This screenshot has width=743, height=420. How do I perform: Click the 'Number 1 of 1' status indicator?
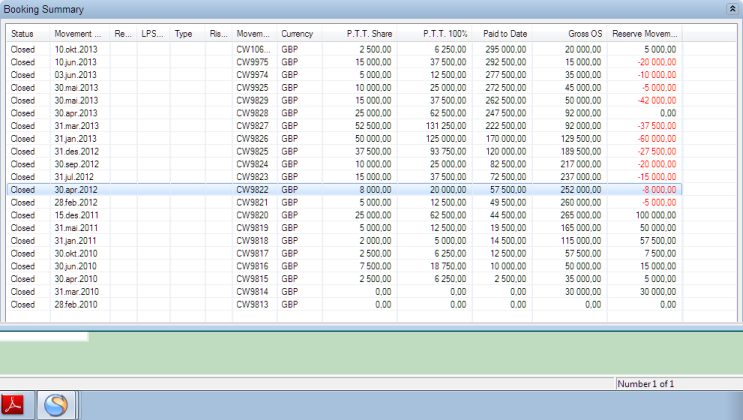tap(646, 384)
